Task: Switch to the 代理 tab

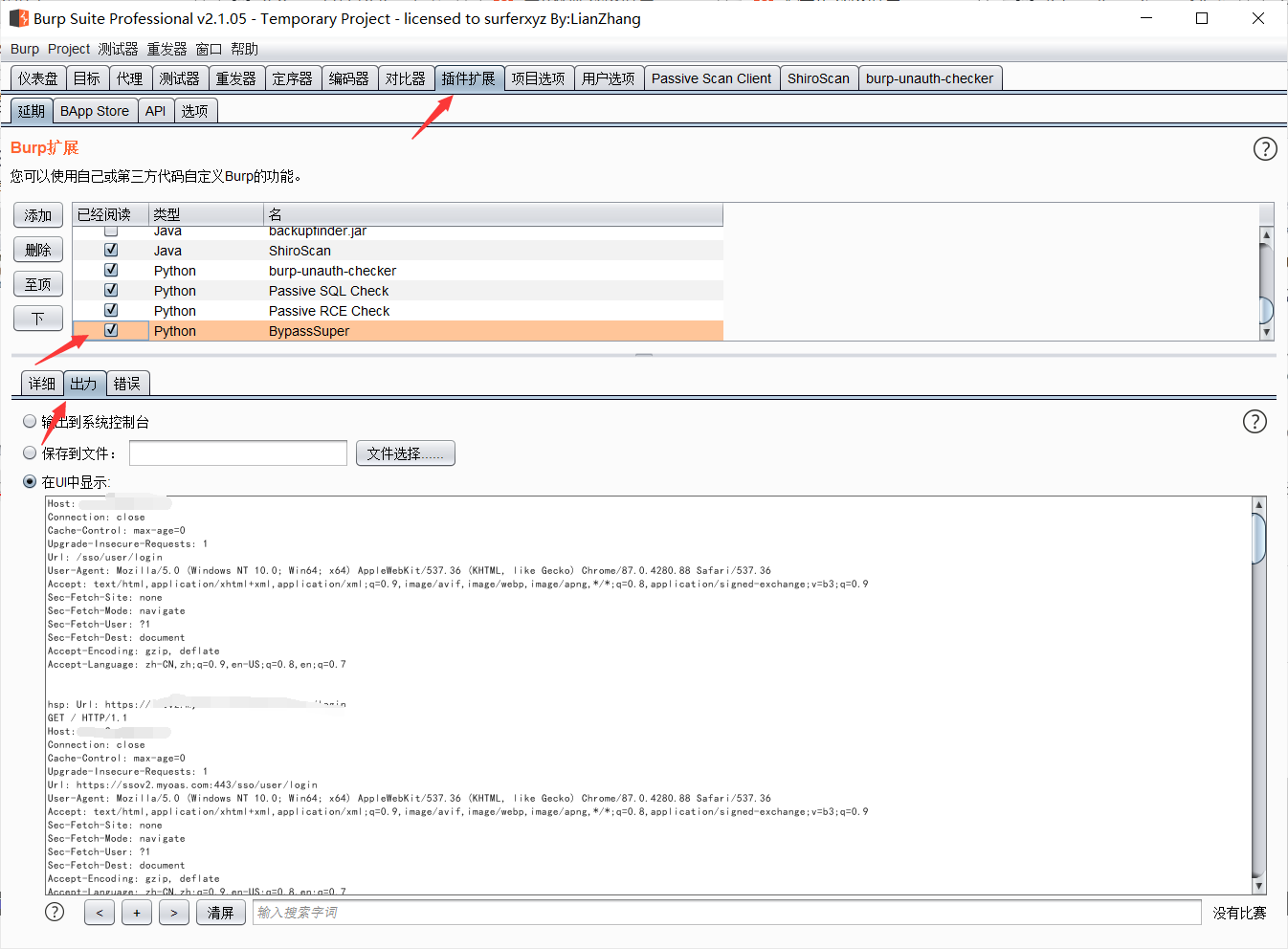Action: [x=129, y=78]
